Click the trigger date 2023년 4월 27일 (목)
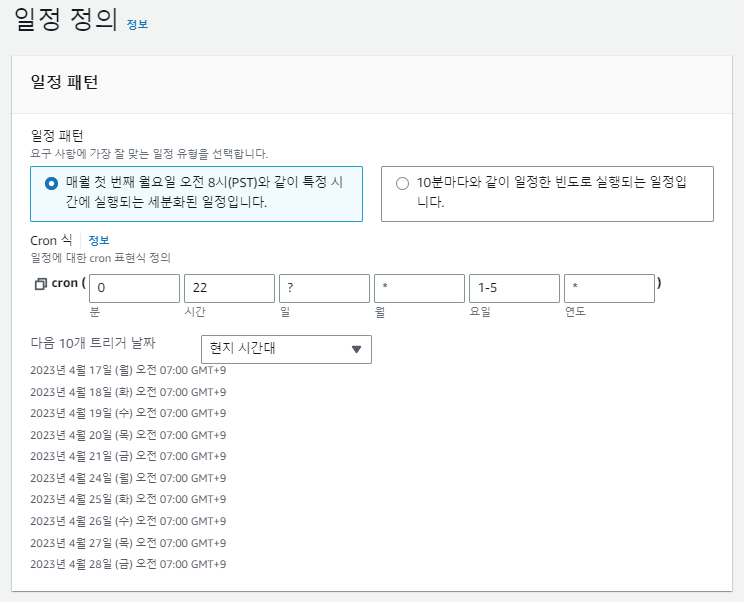The image size is (744, 602). [x=128, y=543]
